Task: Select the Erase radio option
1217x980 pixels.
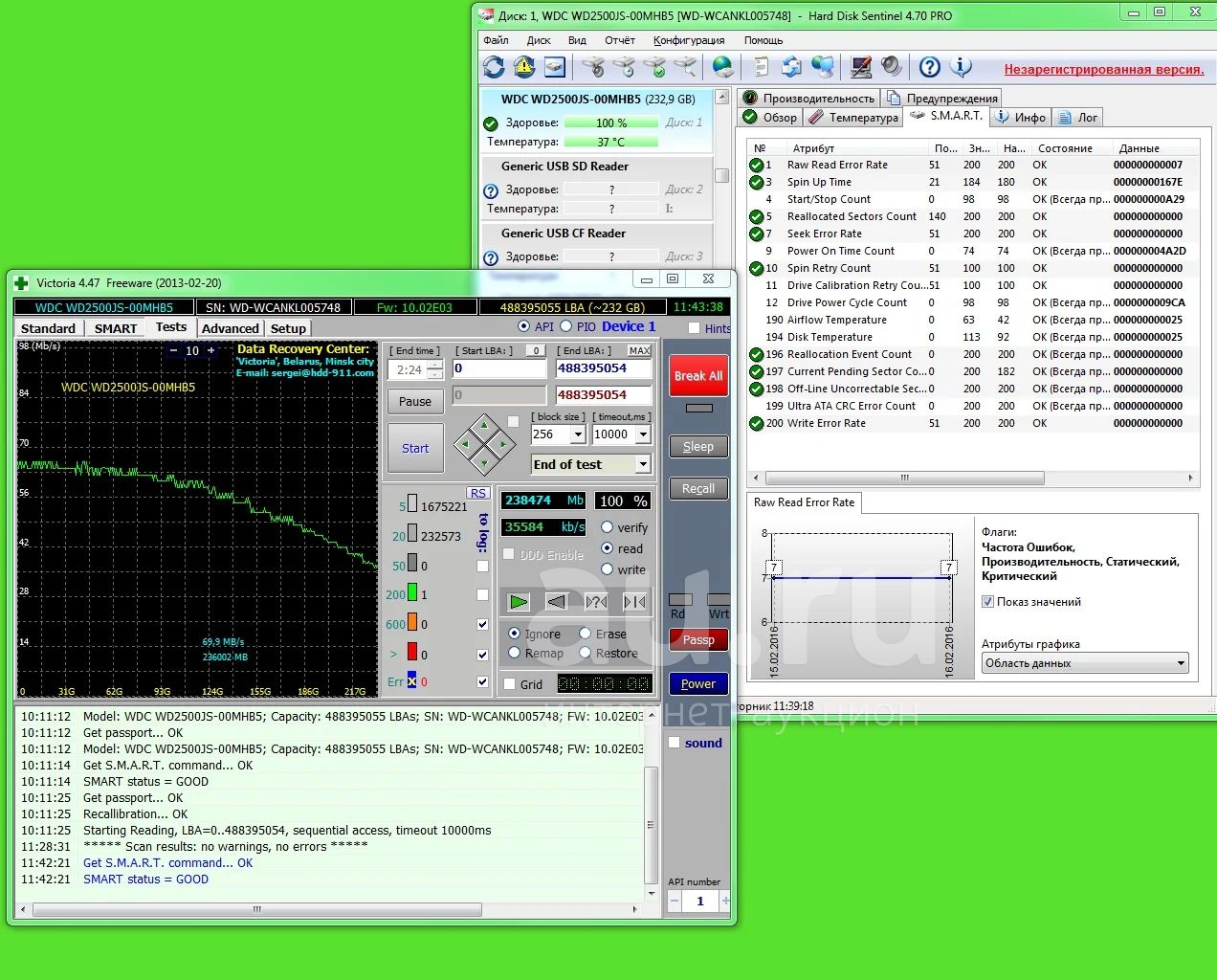Action: 585,634
